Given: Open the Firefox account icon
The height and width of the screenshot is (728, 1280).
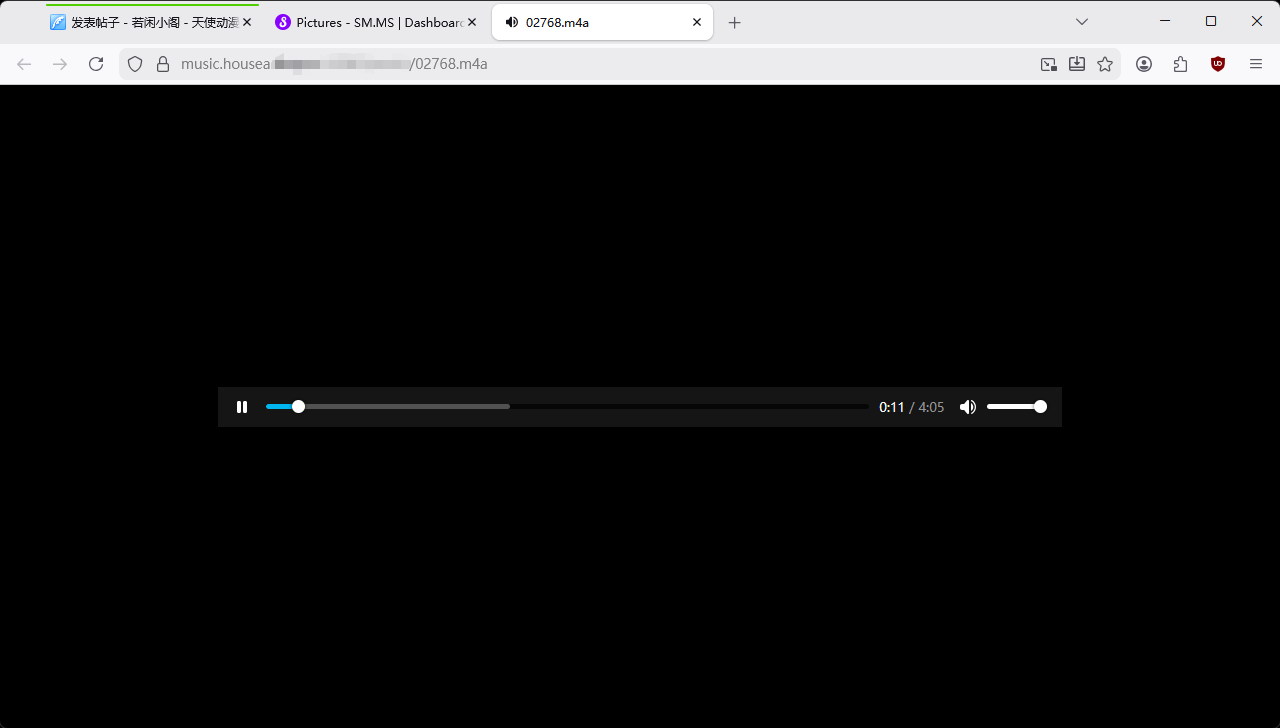Looking at the screenshot, I should (1144, 64).
